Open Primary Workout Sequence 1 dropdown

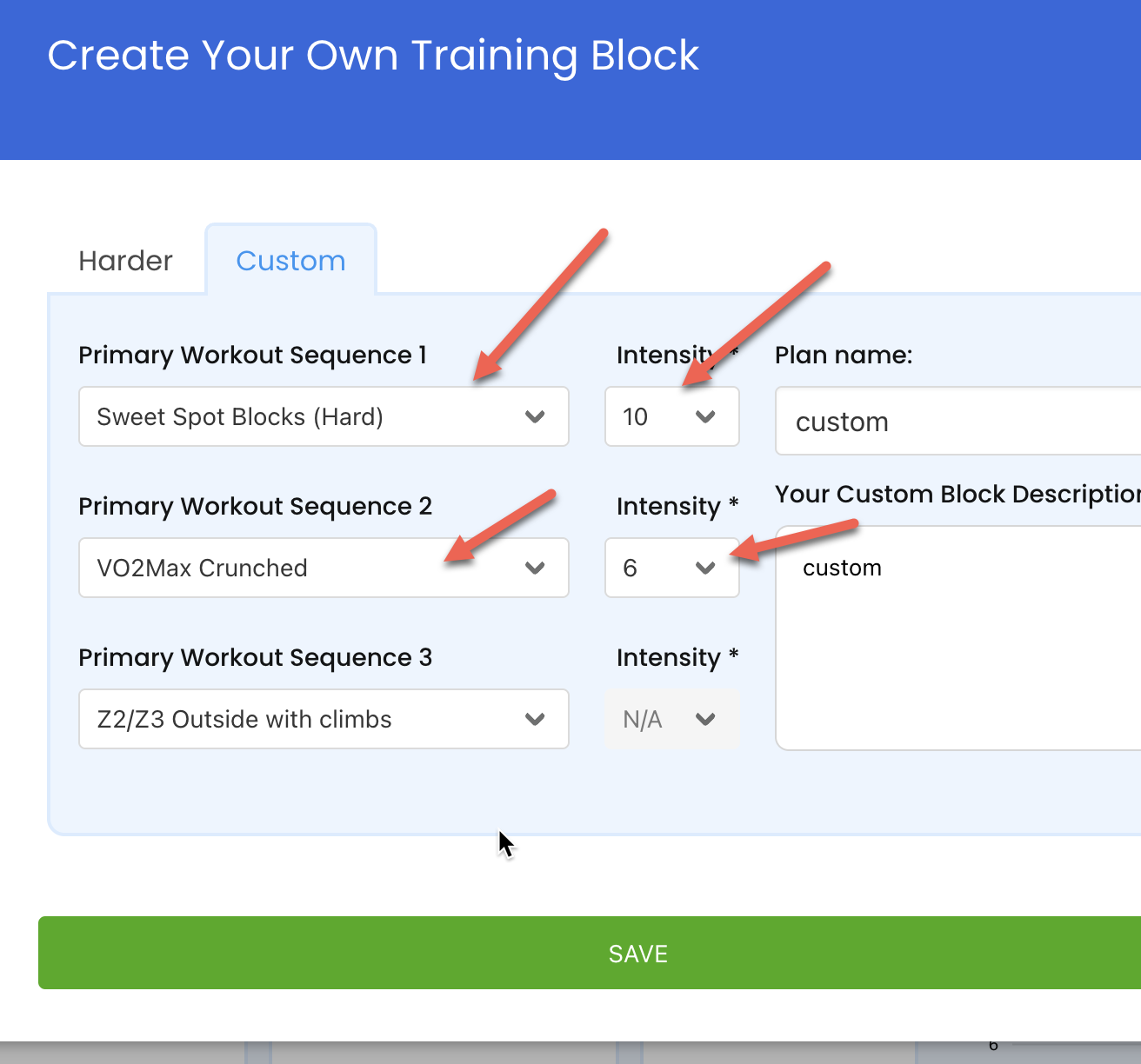[x=324, y=416]
